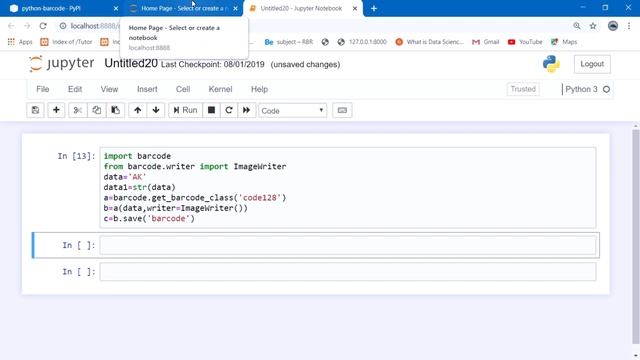Click the Logout button

(592, 64)
